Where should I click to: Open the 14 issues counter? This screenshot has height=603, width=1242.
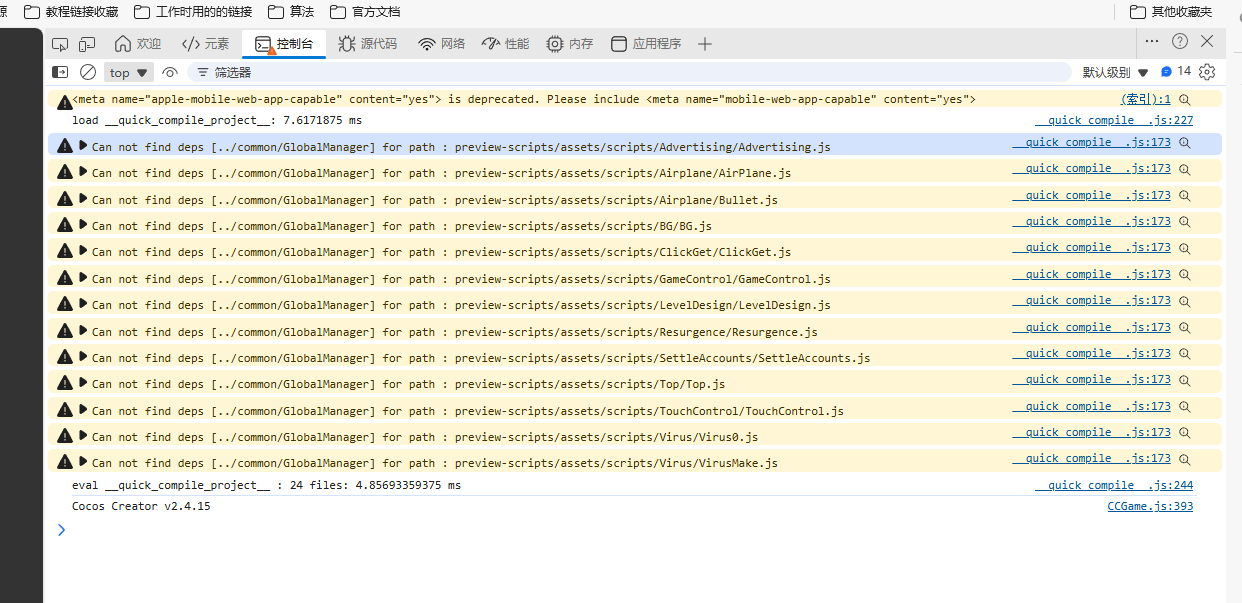pos(1176,72)
